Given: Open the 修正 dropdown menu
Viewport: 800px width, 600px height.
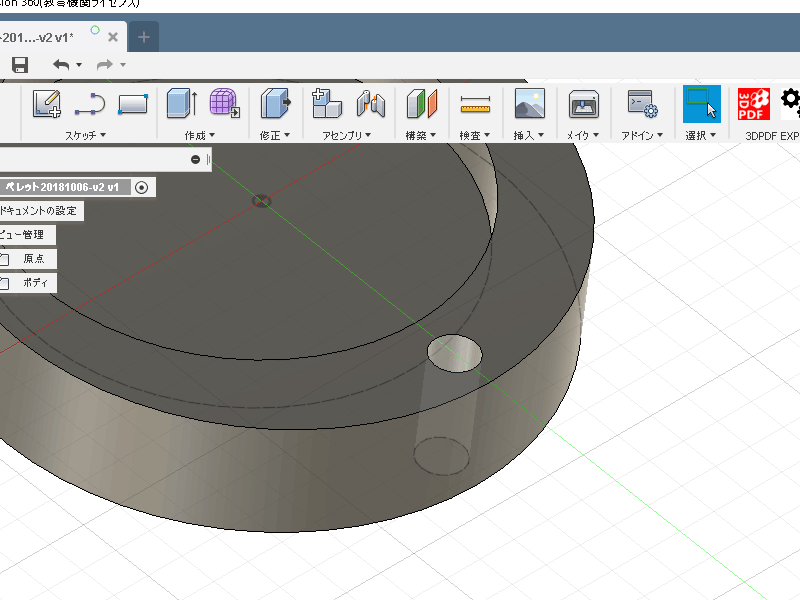Looking at the screenshot, I should tap(274, 135).
